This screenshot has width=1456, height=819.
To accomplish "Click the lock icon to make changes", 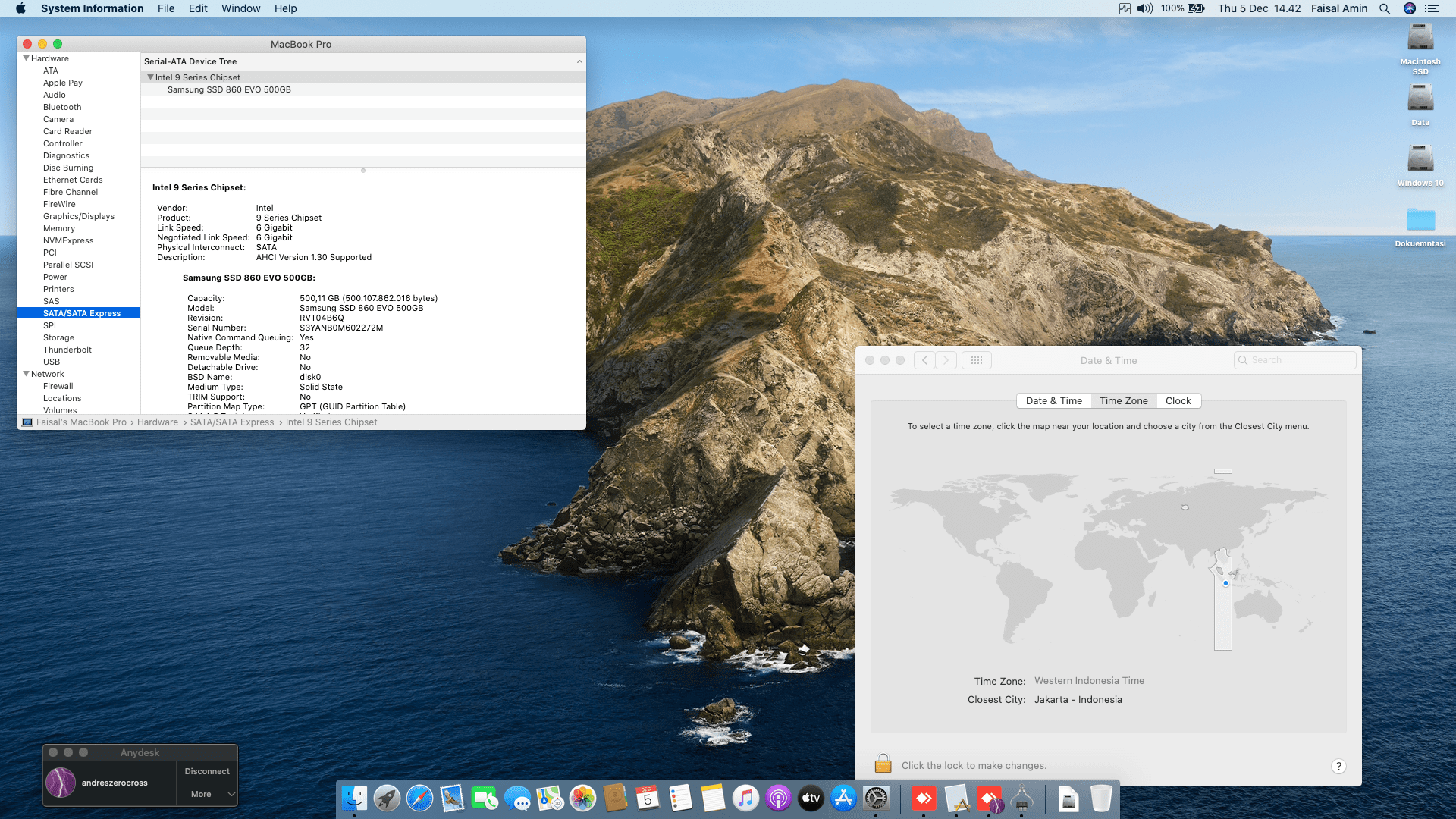I will pyautogui.click(x=882, y=763).
